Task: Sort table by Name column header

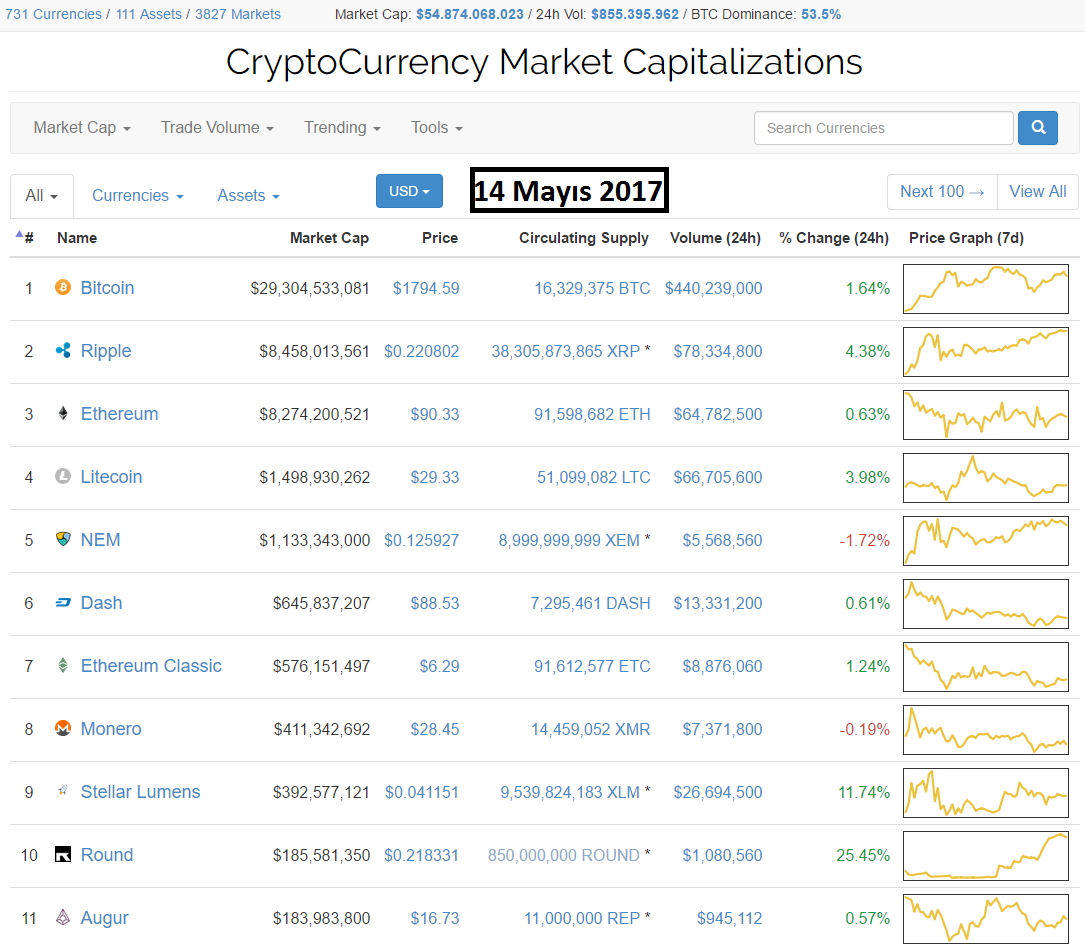Action: (x=77, y=237)
